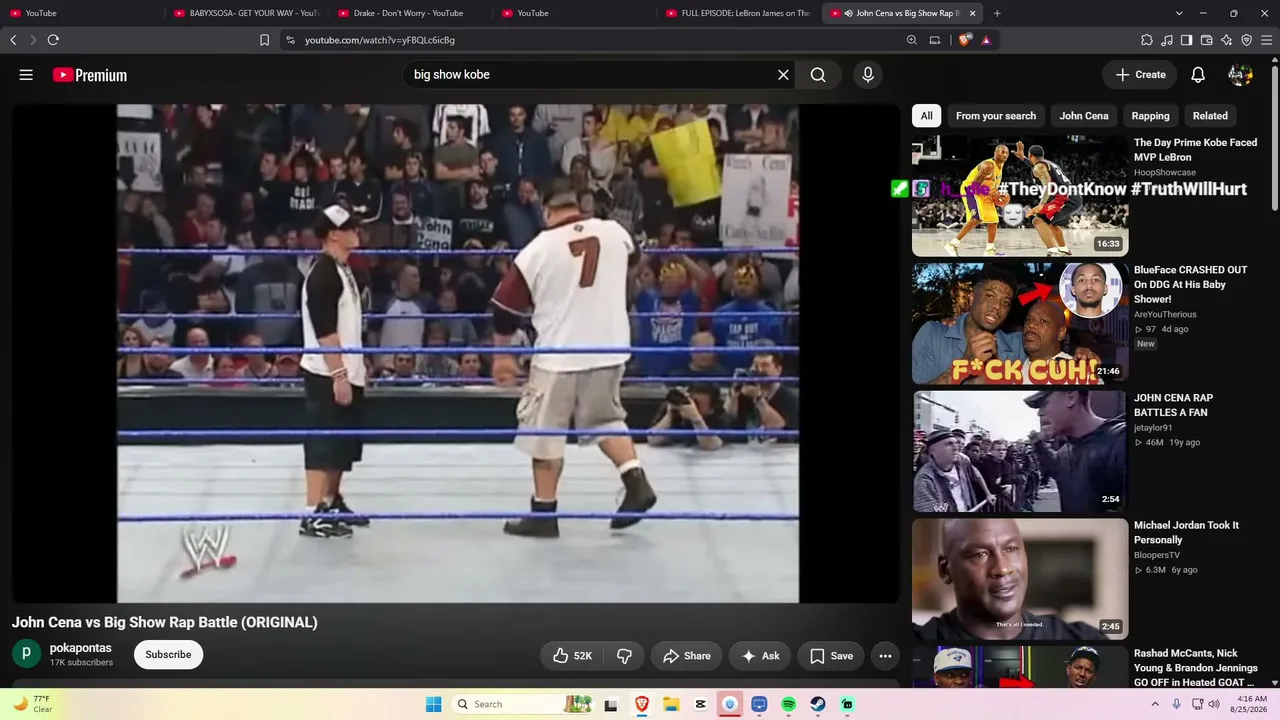Click the Windows taskbar Search box
This screenshot has width=1280, height=720.
click(x=523, y=704)
